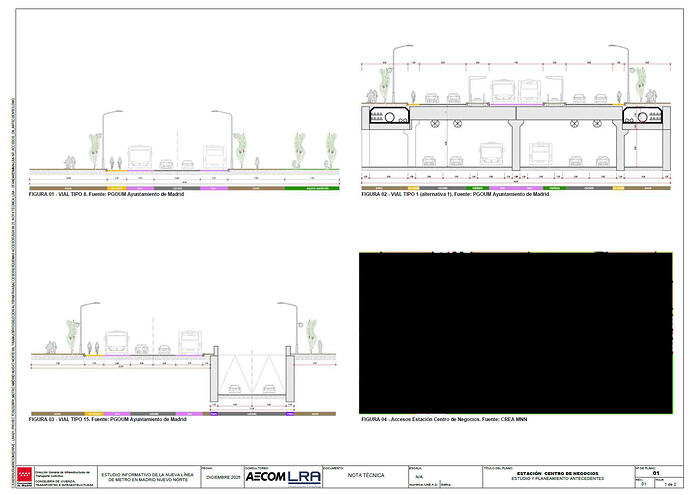Click the ESTUDIO INFORMATIVO project title text
This screenshot has width=690, height=495.
pyautogui.click(x=149, y=477)
